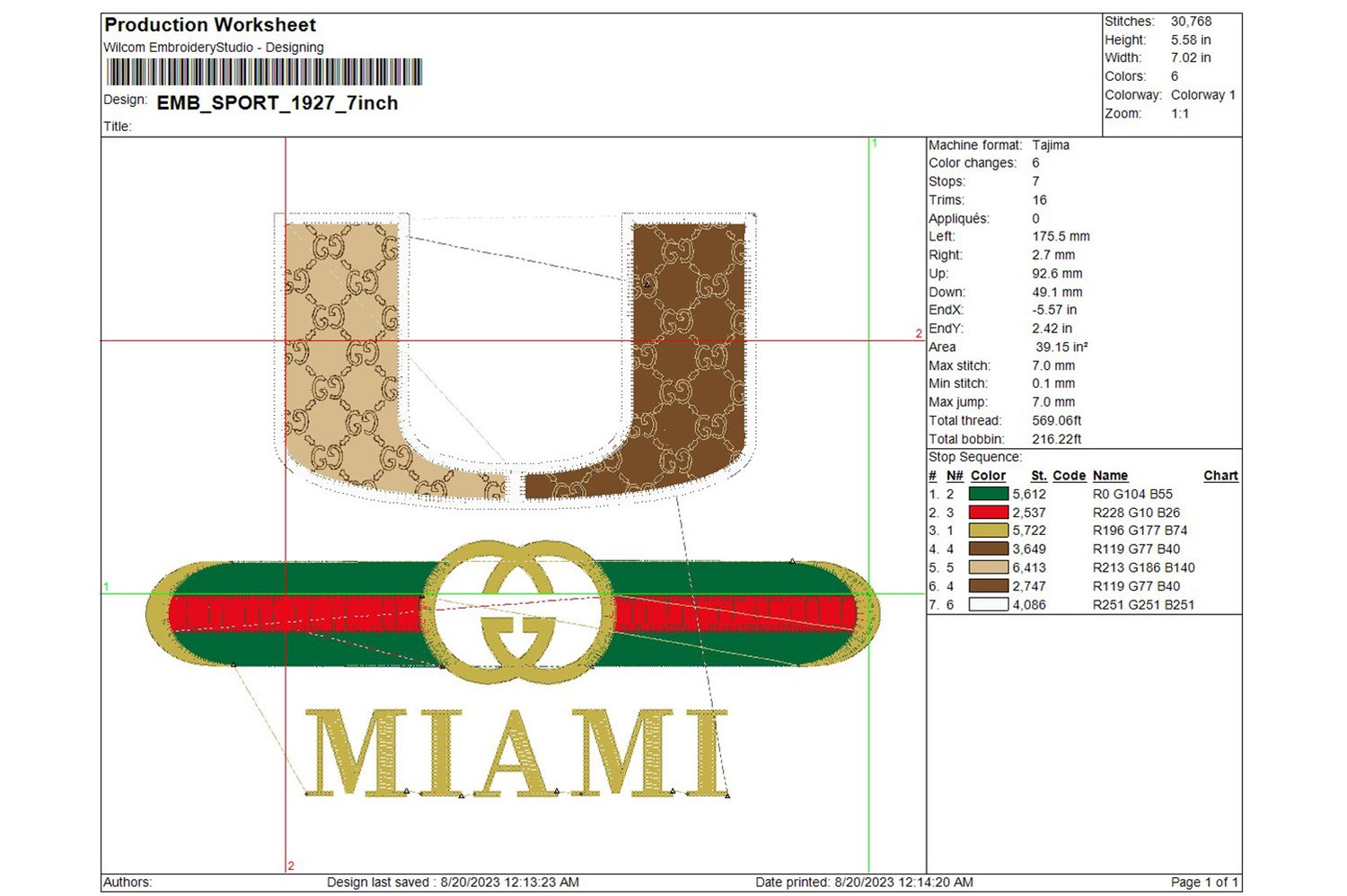Choose the white swatch in stop 7
This screenshot has width=1347, height=896.
pyautogui.click(x=989, y=604)
